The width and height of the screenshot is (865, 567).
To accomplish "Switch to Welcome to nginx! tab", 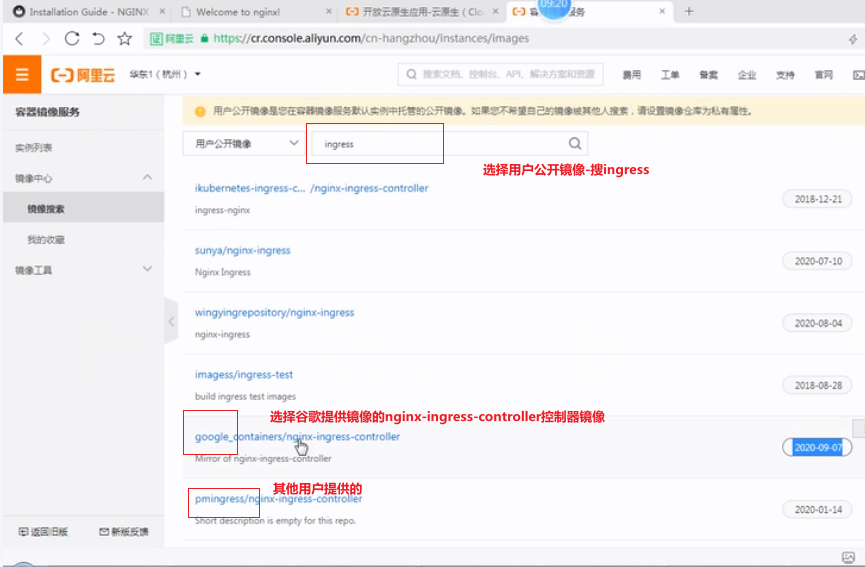I will pyautogui.click(x=237, y=12).
